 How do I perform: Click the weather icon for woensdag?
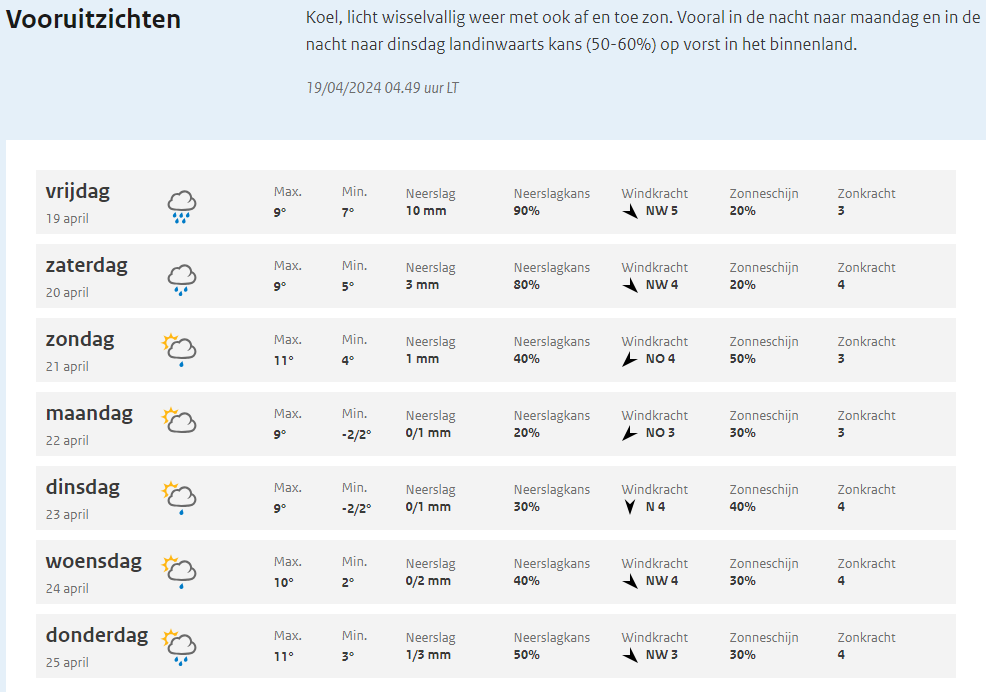(x=179, y=572)
